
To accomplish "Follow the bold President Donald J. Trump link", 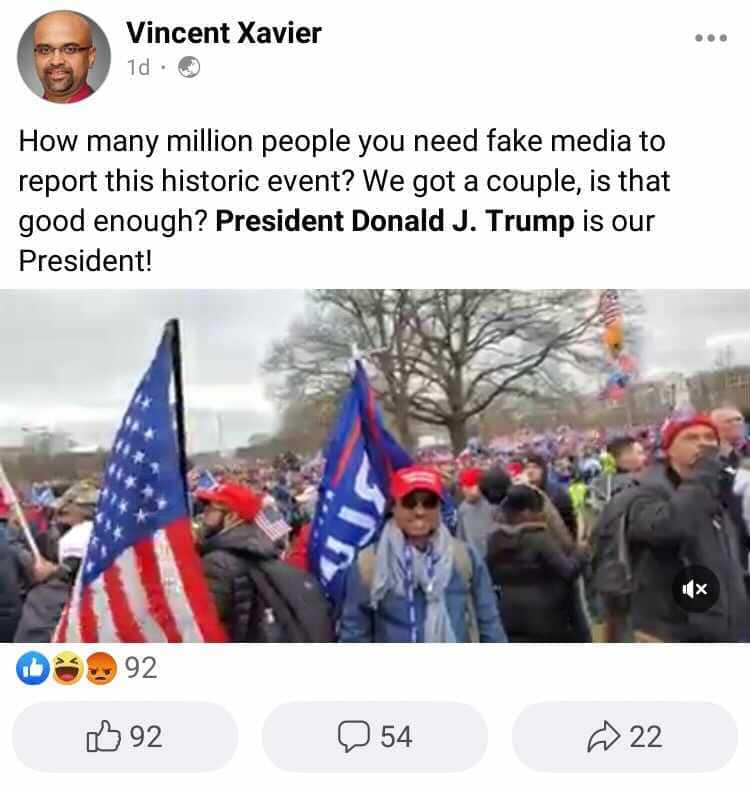I will point(395,221).
